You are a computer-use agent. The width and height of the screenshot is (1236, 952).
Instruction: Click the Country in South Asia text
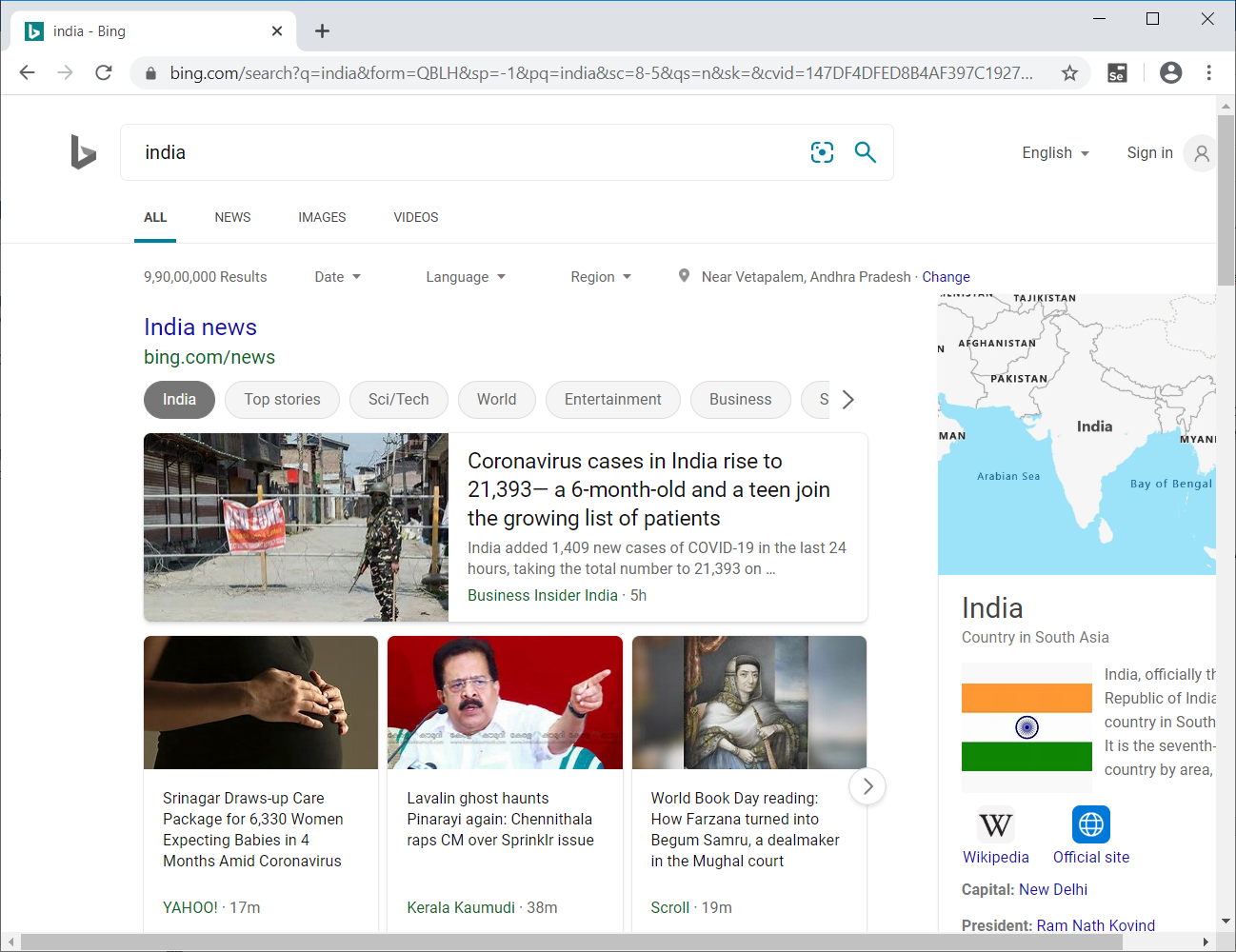[1035, 638]
